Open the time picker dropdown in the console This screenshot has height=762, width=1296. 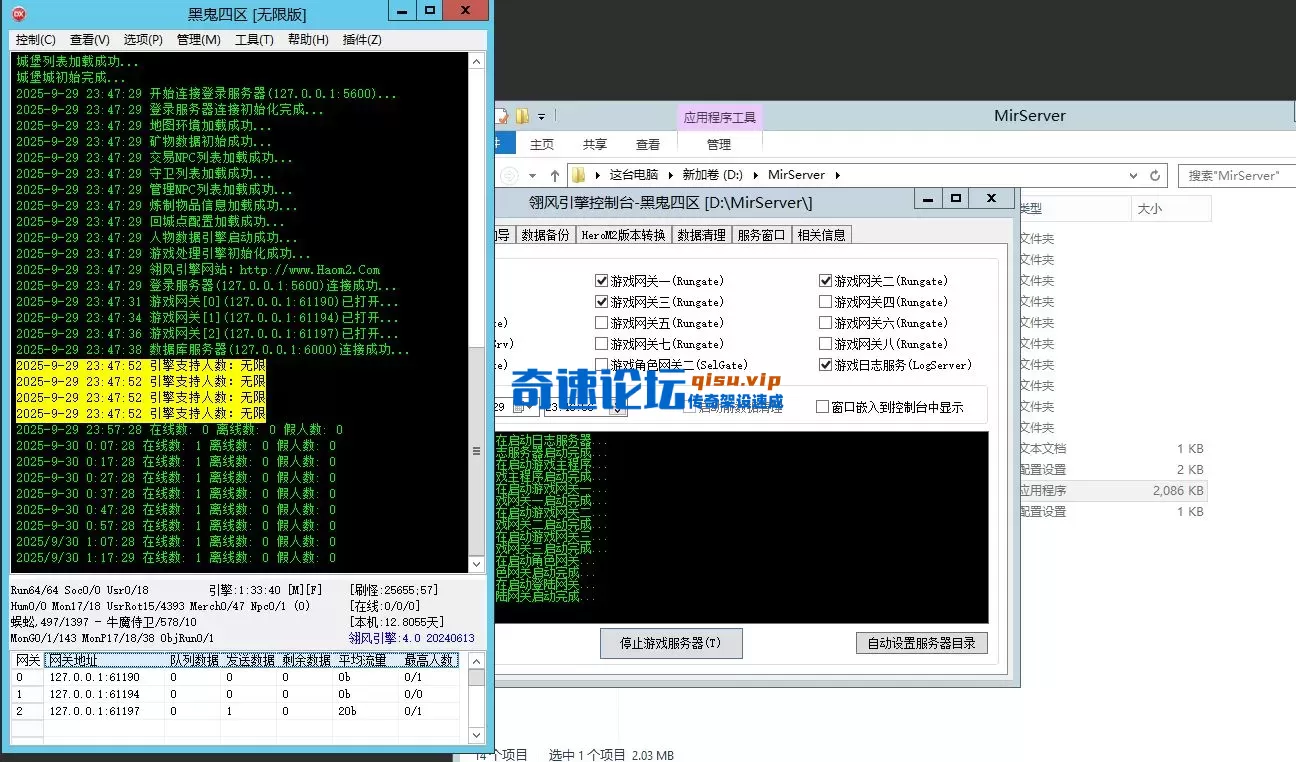(617, 408)
